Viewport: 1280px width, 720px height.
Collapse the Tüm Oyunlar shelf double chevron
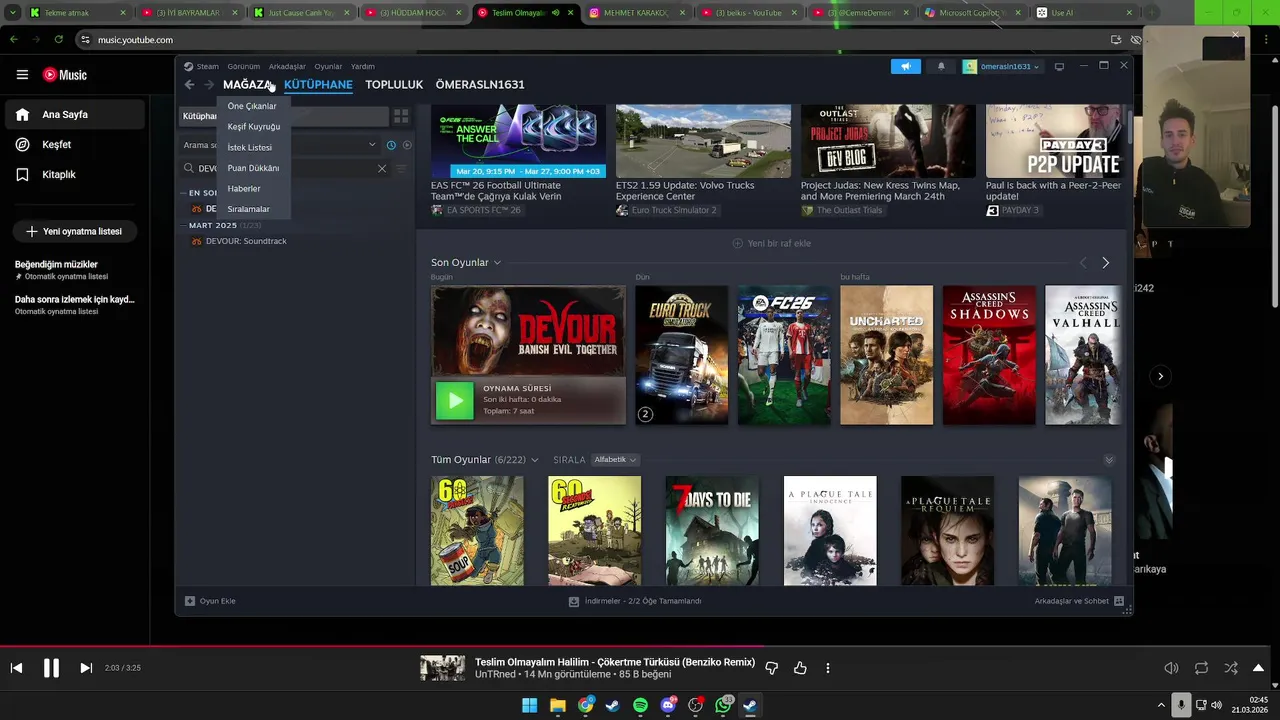[x=1109, y=460]
